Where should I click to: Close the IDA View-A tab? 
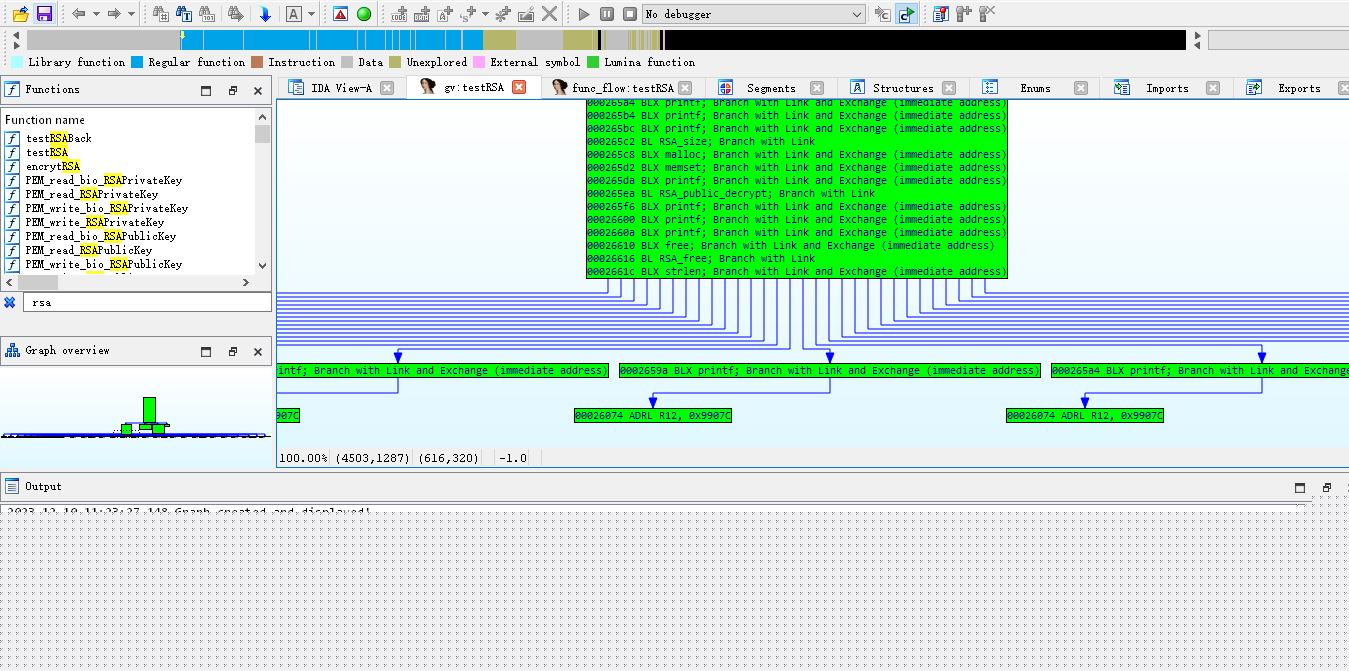387,88
